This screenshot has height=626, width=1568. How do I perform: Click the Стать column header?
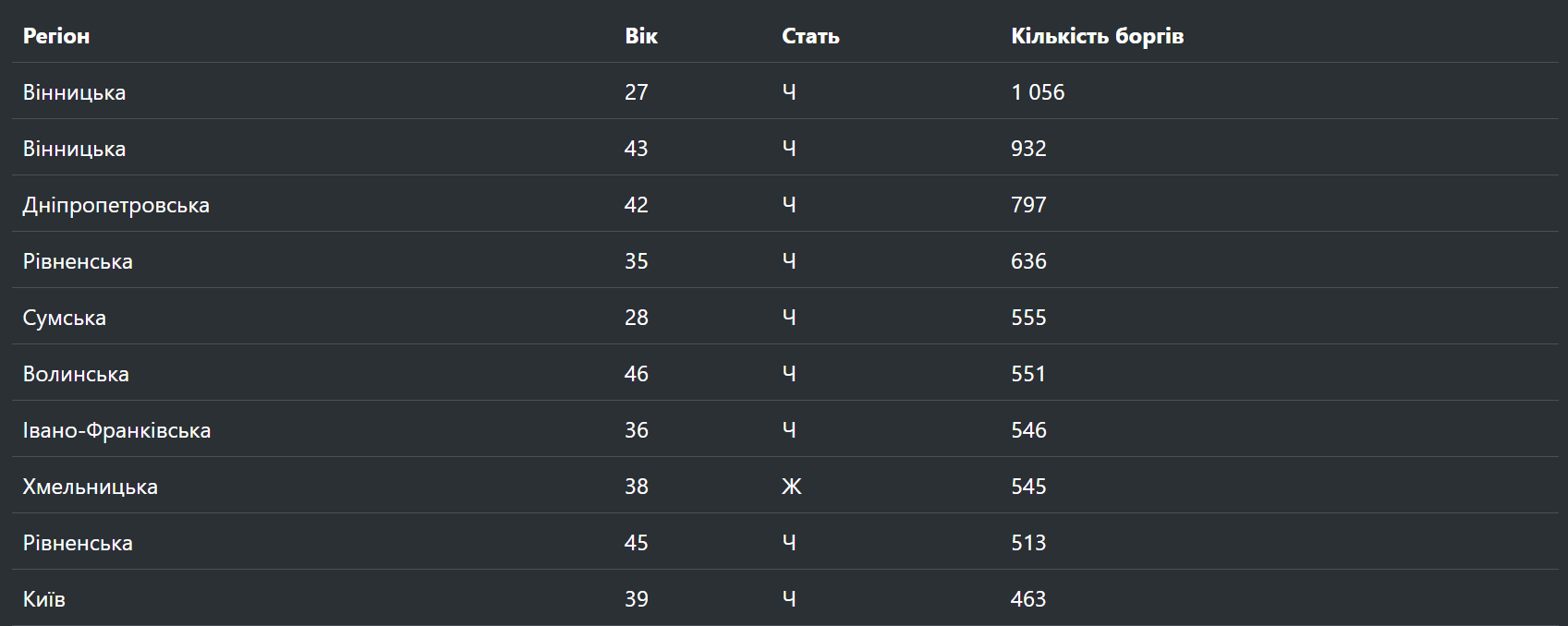click(x=810, y=36)
